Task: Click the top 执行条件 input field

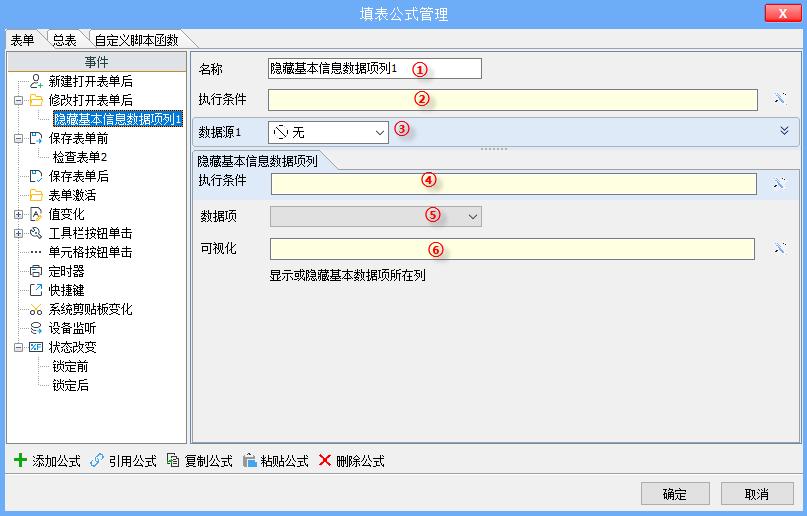Action: [x=513, y=100]
